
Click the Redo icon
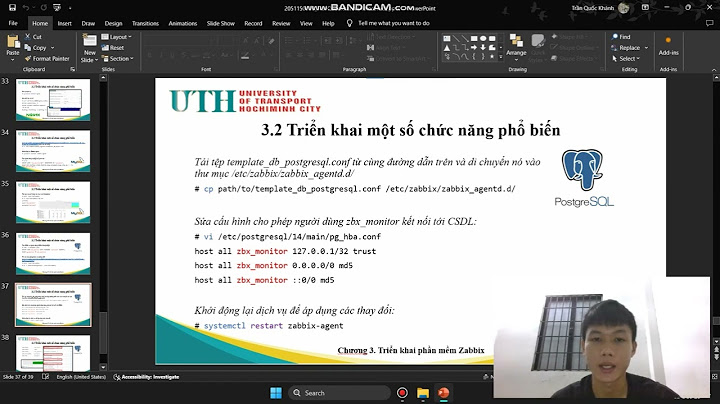click(43, 7)
